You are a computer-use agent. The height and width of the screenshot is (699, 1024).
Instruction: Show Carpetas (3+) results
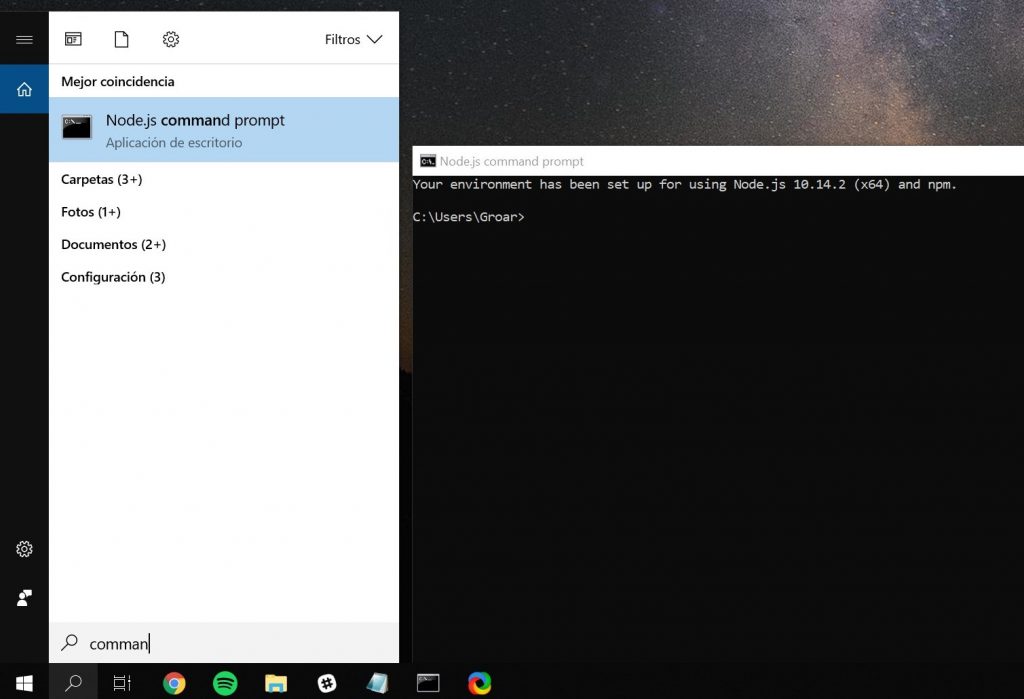click(102, 179)
